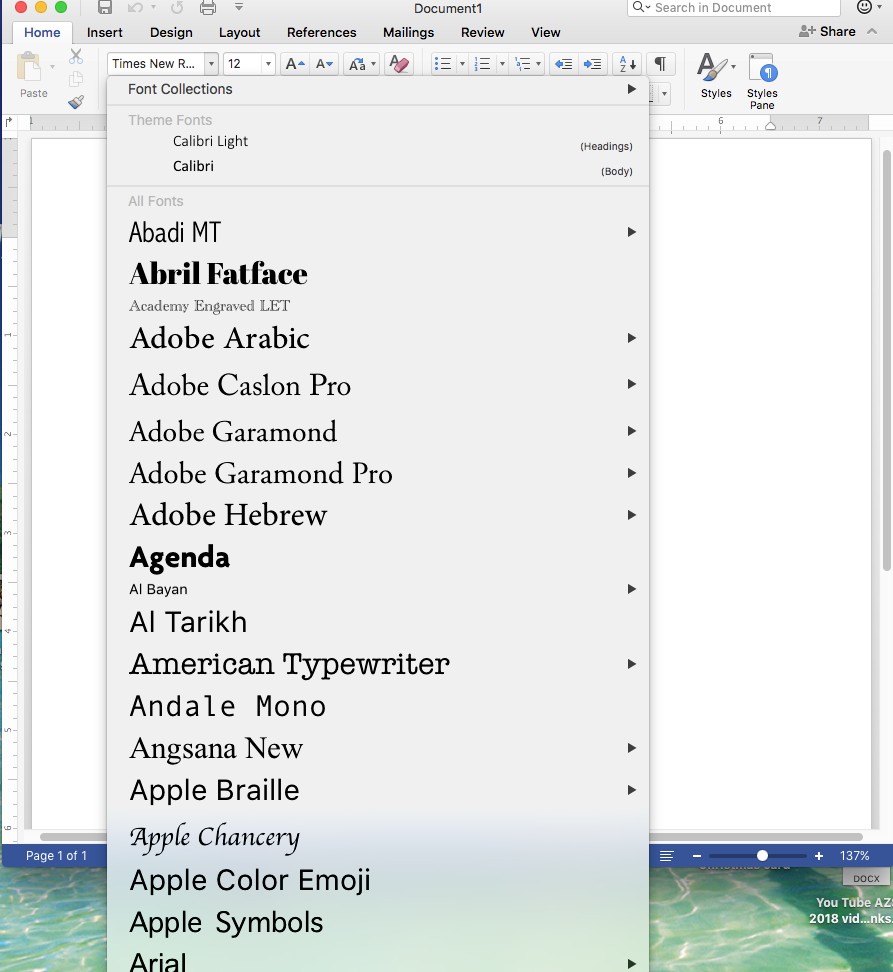Collapse the ribbon with the chevron near Share

pos(872,32)
